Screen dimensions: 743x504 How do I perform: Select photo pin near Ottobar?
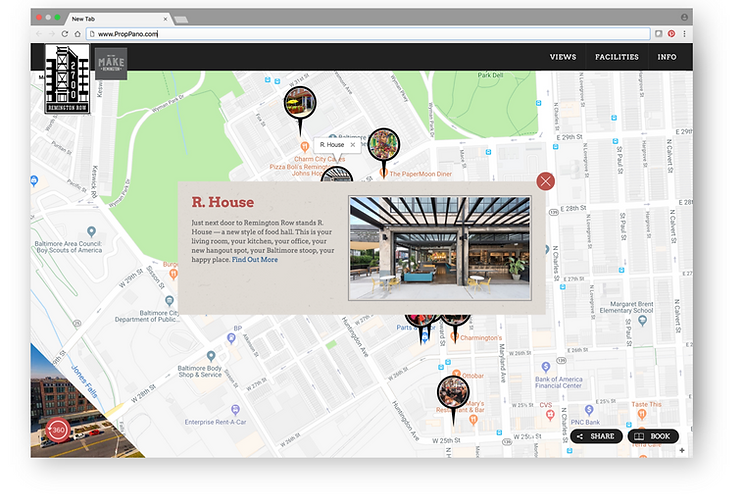(x=453, y=392)
